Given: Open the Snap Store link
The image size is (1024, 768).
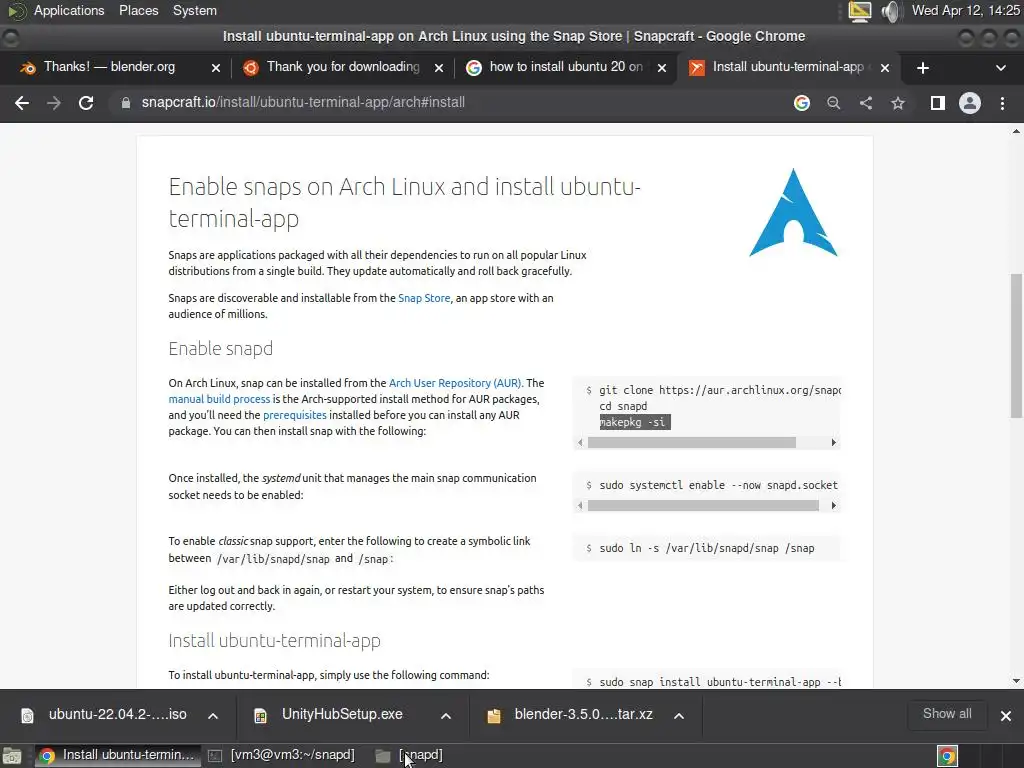Looking at the screenshot, I should pos(424,298).
